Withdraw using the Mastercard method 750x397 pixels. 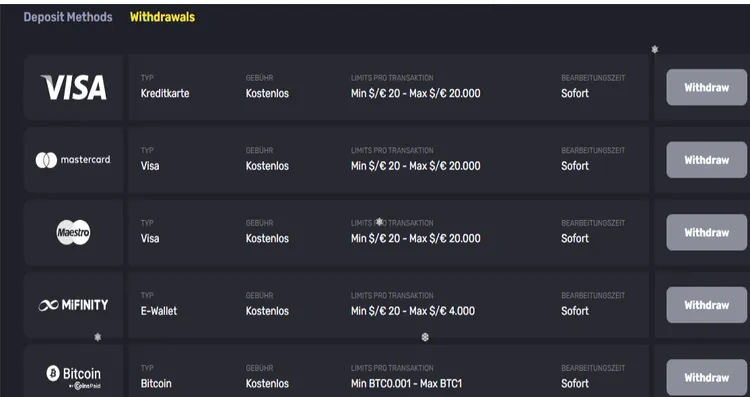click(706, 160)
